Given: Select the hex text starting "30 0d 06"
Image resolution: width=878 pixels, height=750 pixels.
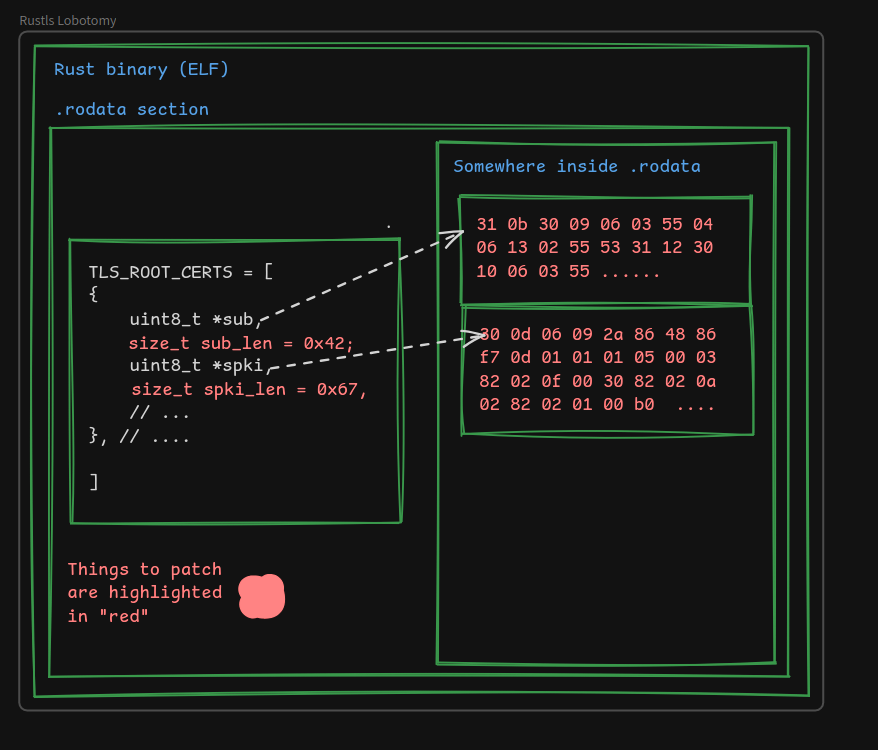Looking at the screenshot, I should click(x=598, y=369).
